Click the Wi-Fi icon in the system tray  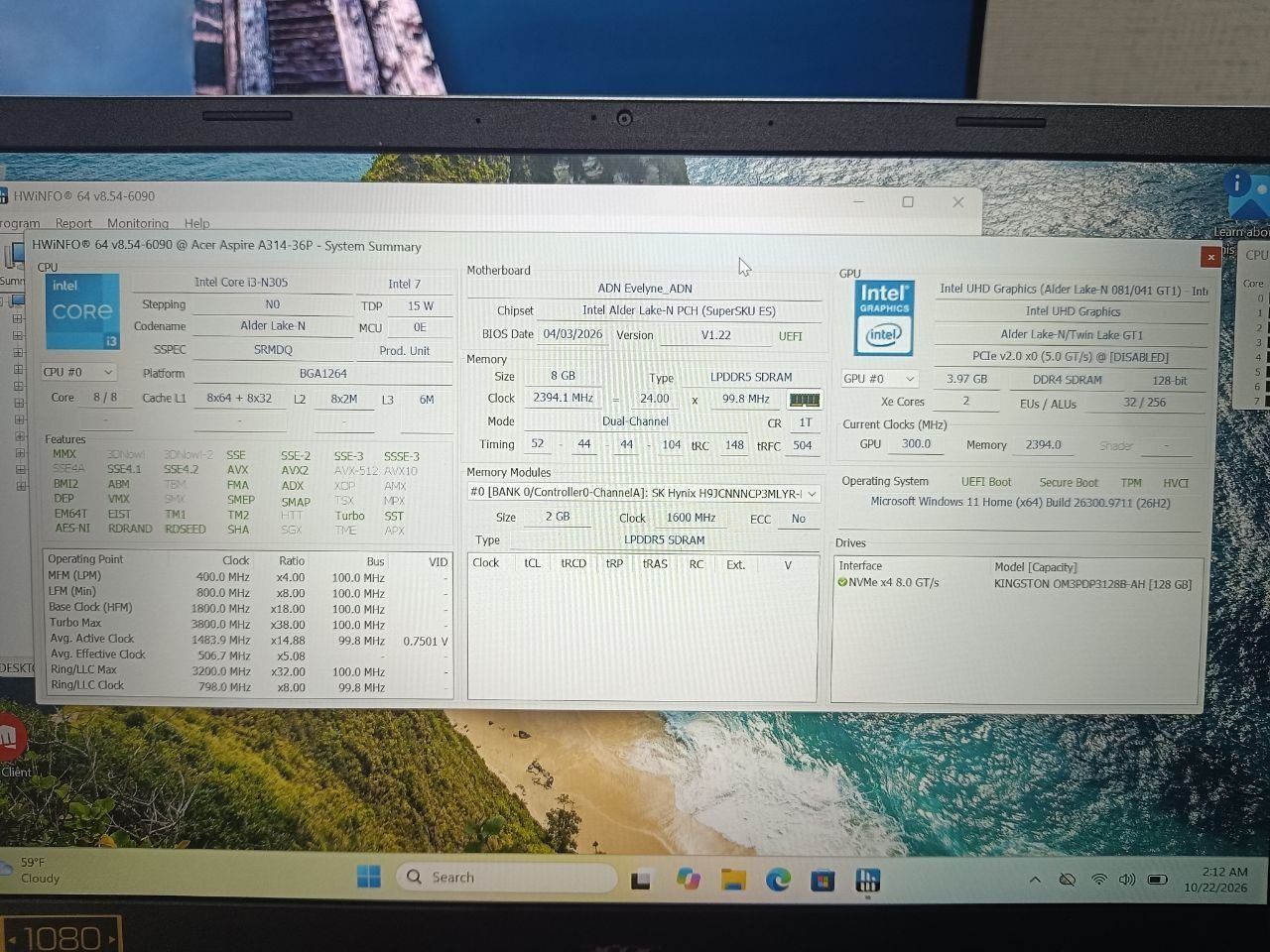pos(1099,880)
